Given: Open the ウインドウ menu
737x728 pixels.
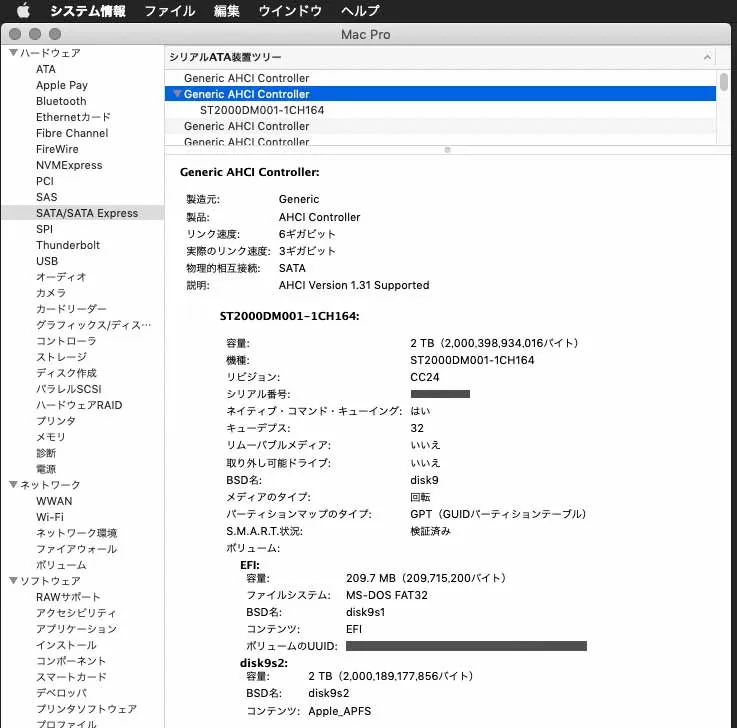Looking at the screenshot, I should (x=290, y=10).
